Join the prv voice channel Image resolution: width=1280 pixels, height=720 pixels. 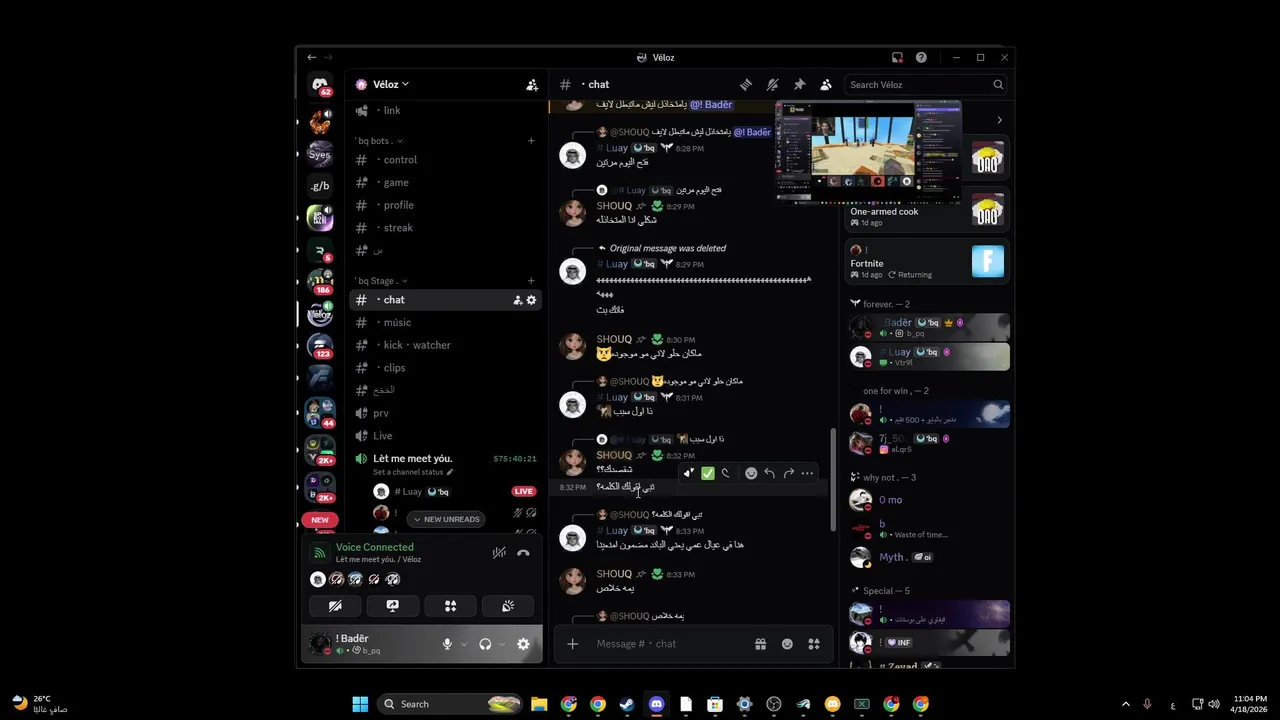pyautogui.click(x=445, y=413)
